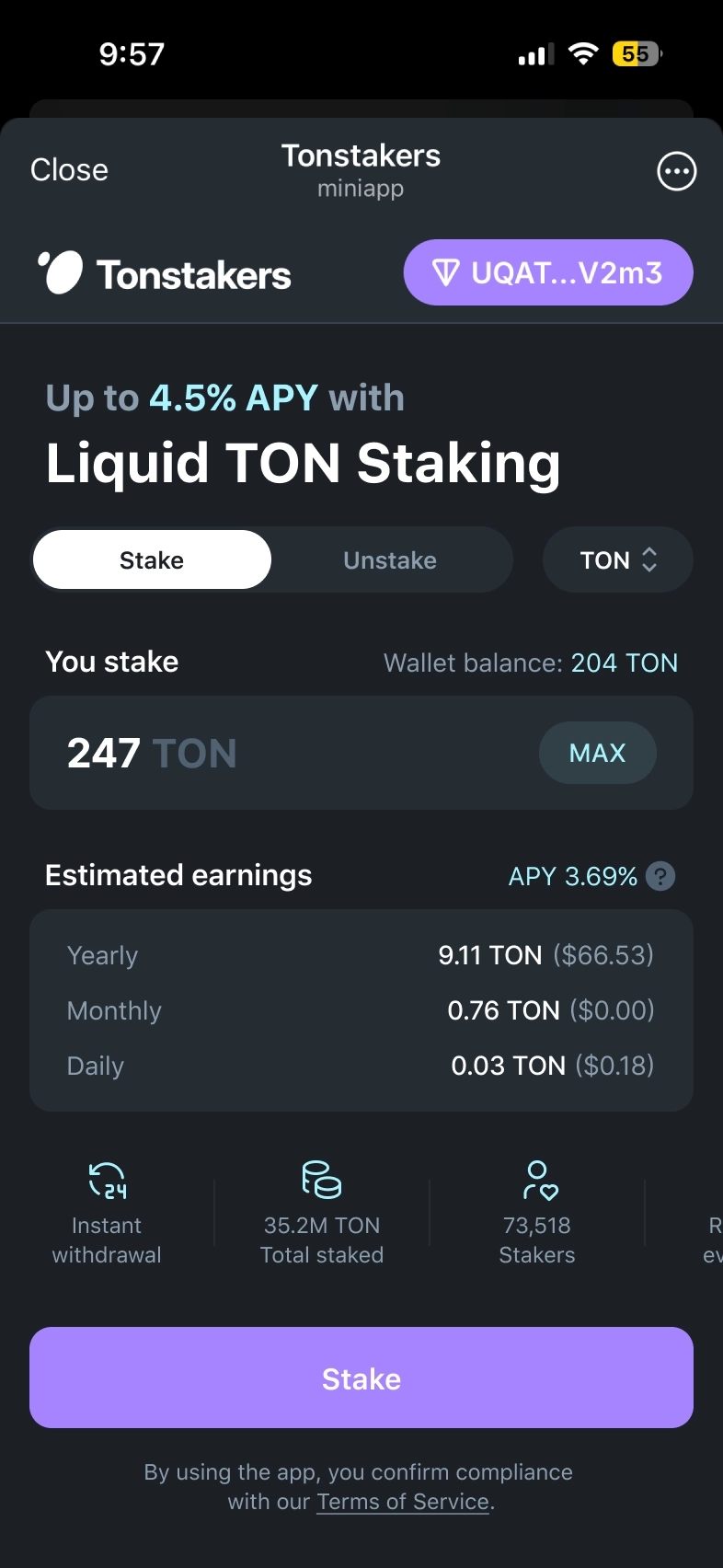Viewport: 723px width, 1568px height.
Task: Tap the Stakers person-heart icon
Action: (539, 1180)
